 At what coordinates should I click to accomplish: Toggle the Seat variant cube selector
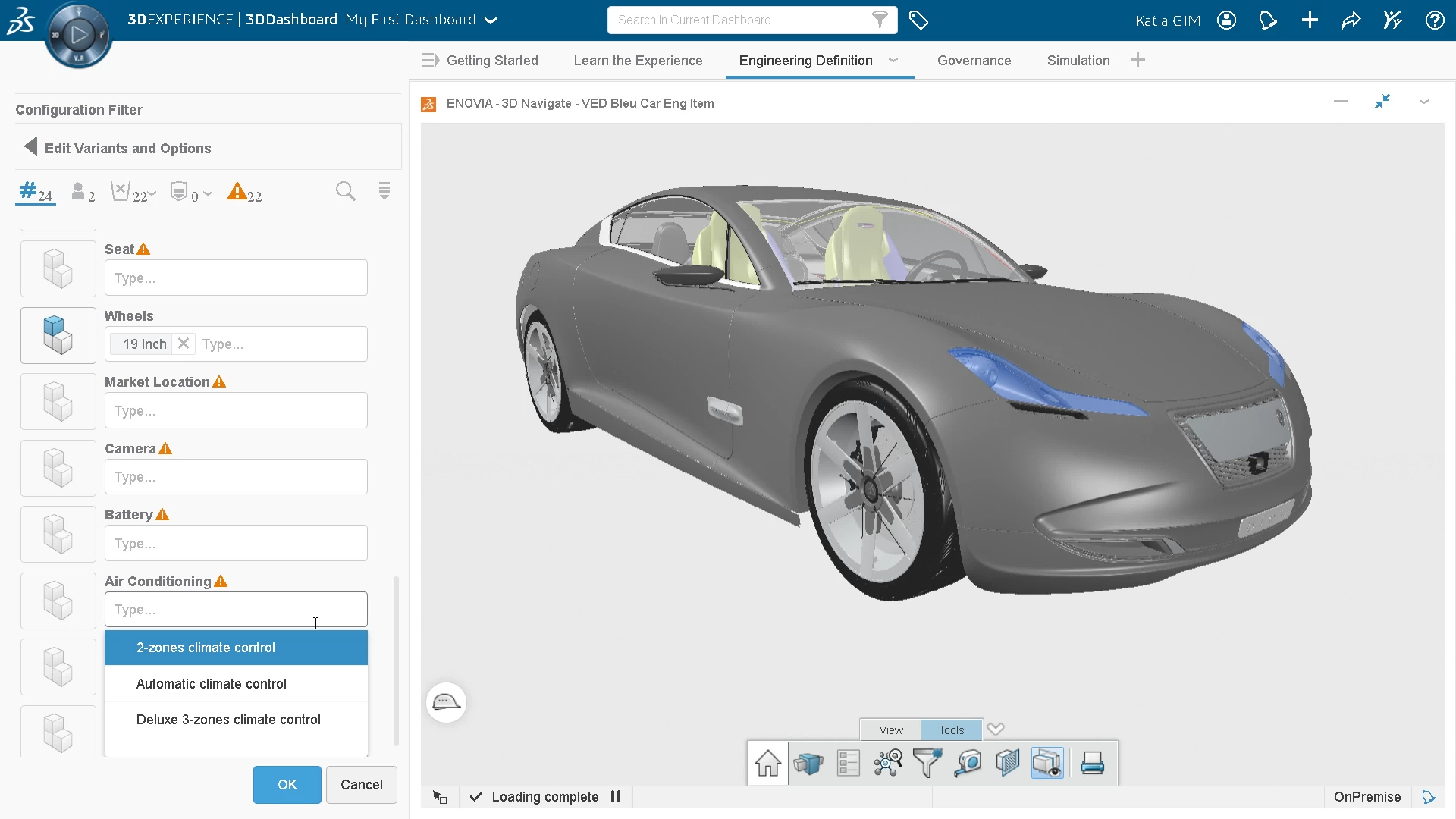pyautogui.click(x=58, y=269)
